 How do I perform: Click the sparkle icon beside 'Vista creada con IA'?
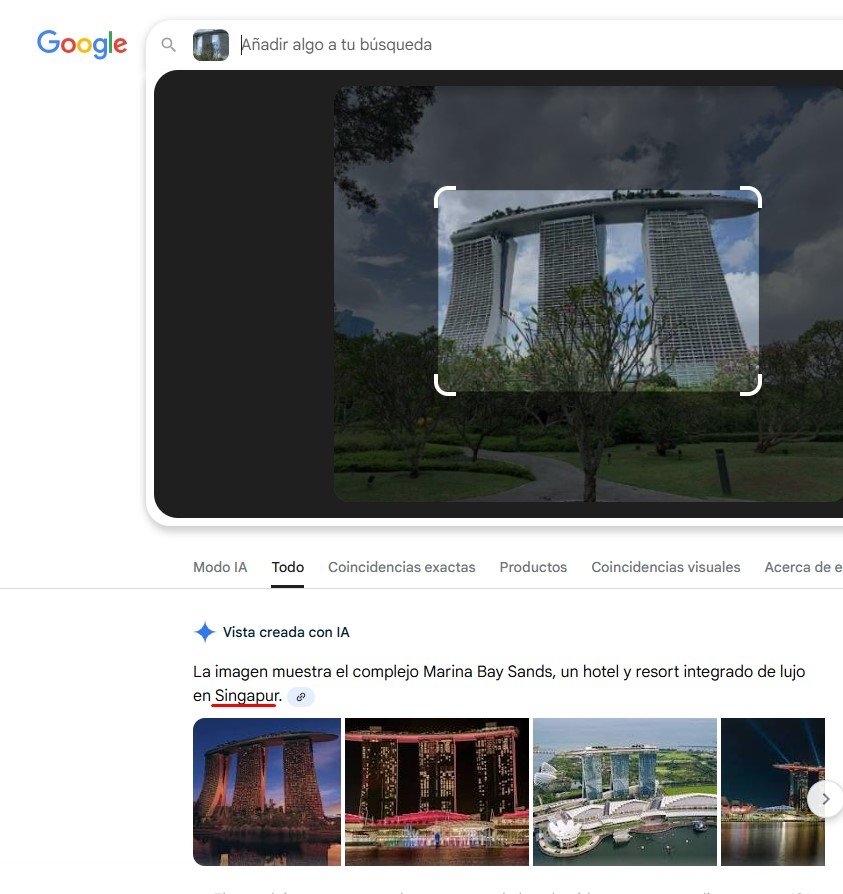[x=204, y=632]
